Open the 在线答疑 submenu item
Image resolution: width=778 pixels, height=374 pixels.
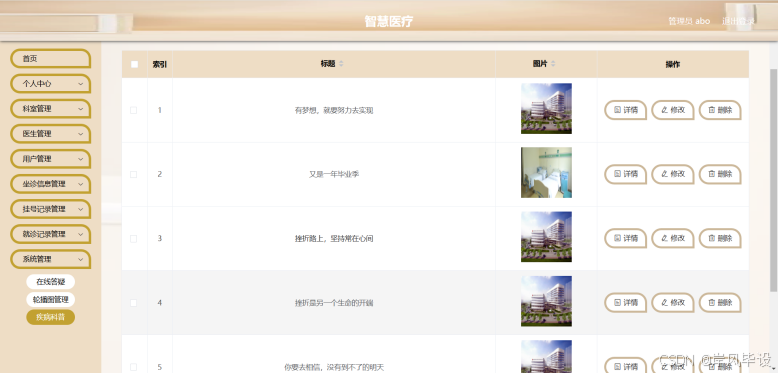pos(51,282)
